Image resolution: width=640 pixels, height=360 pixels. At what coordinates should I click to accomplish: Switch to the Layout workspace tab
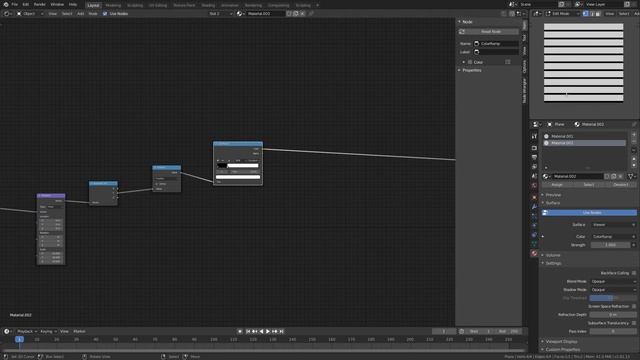(x=93, y=5)
